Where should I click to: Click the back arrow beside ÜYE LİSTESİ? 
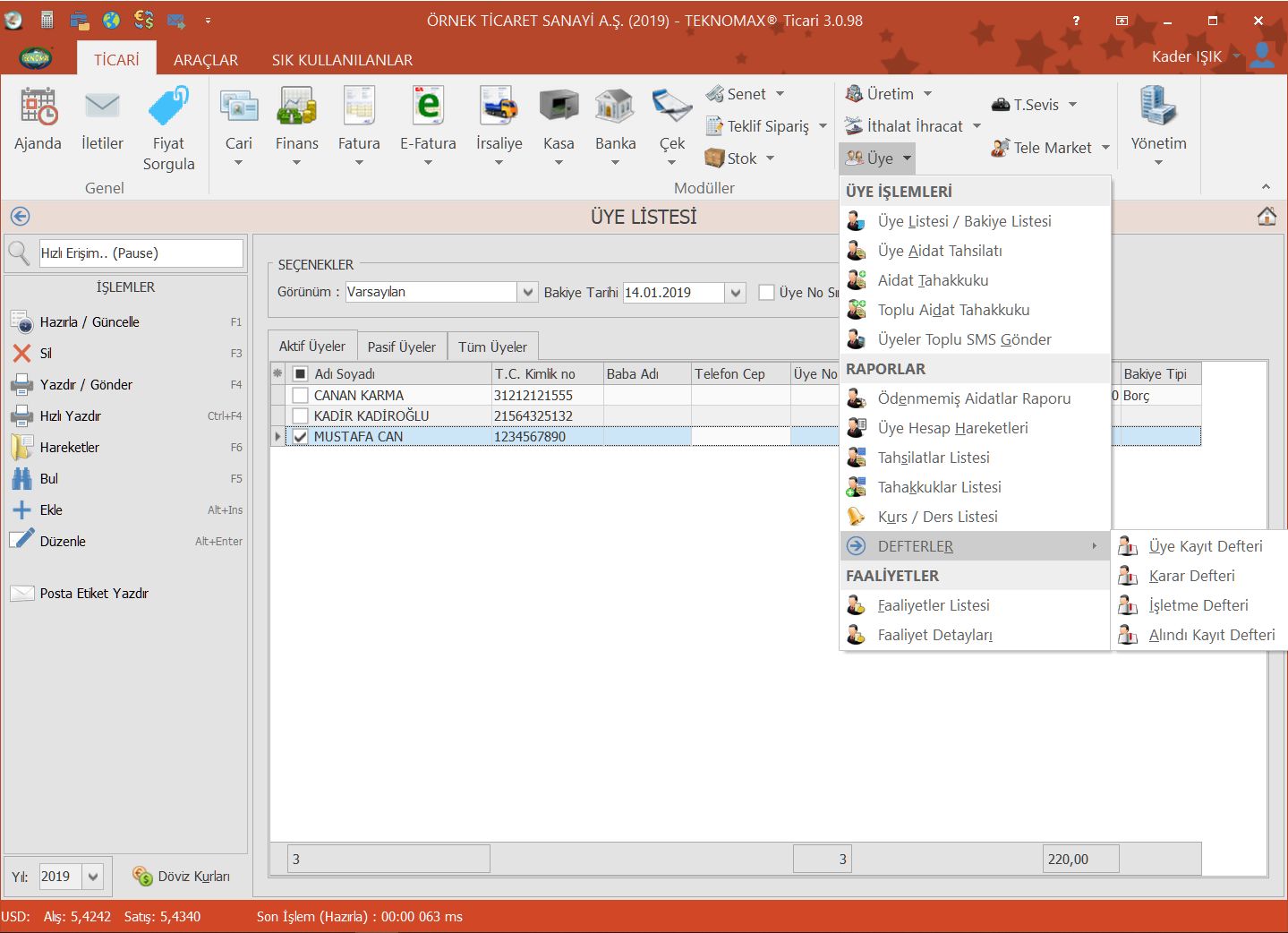coord(20,217)
